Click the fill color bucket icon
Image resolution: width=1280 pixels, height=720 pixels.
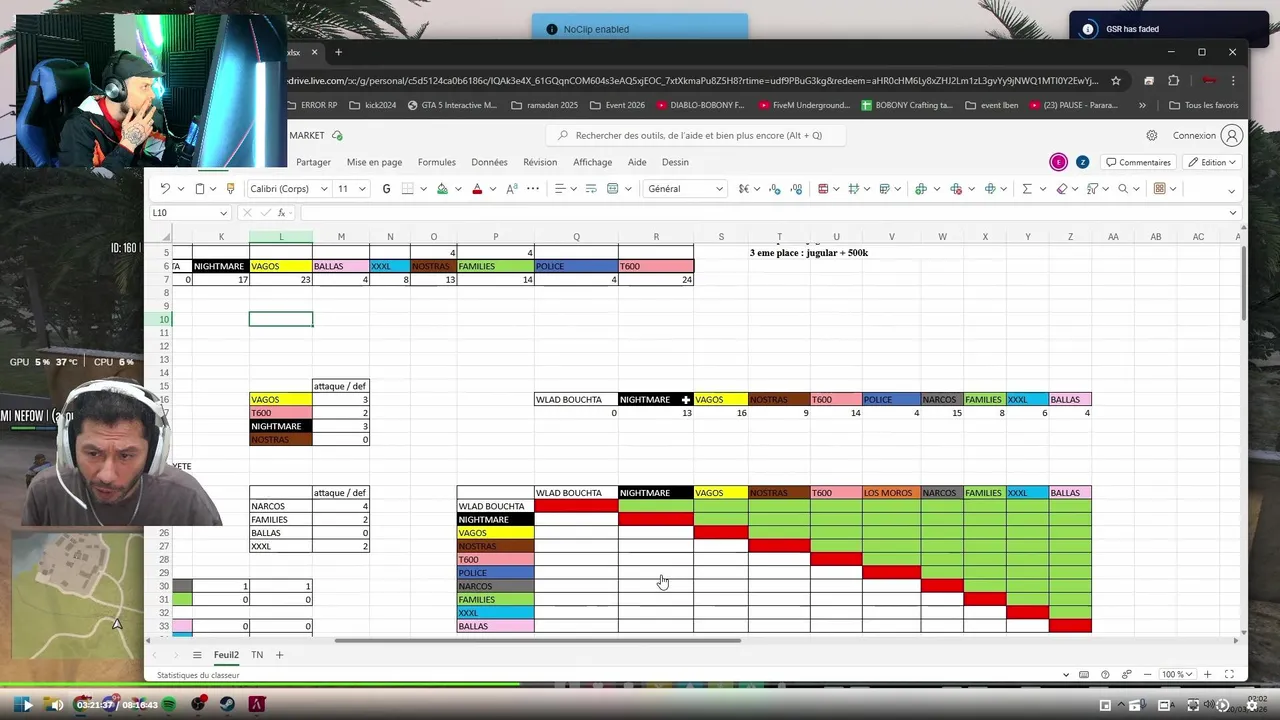pos(442,188)
